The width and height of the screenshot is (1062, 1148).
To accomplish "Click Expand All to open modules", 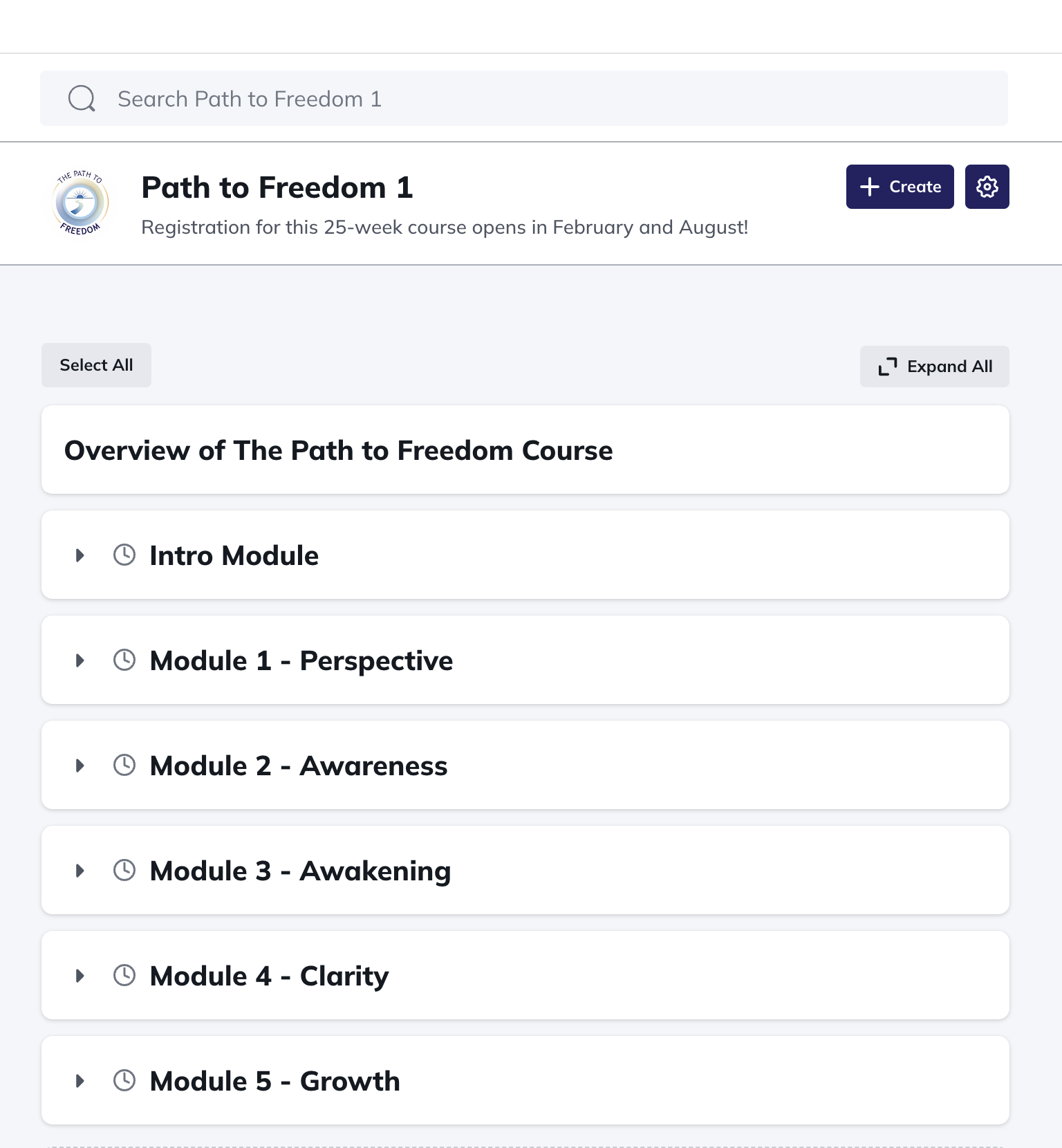I will (x=934, y=367).
